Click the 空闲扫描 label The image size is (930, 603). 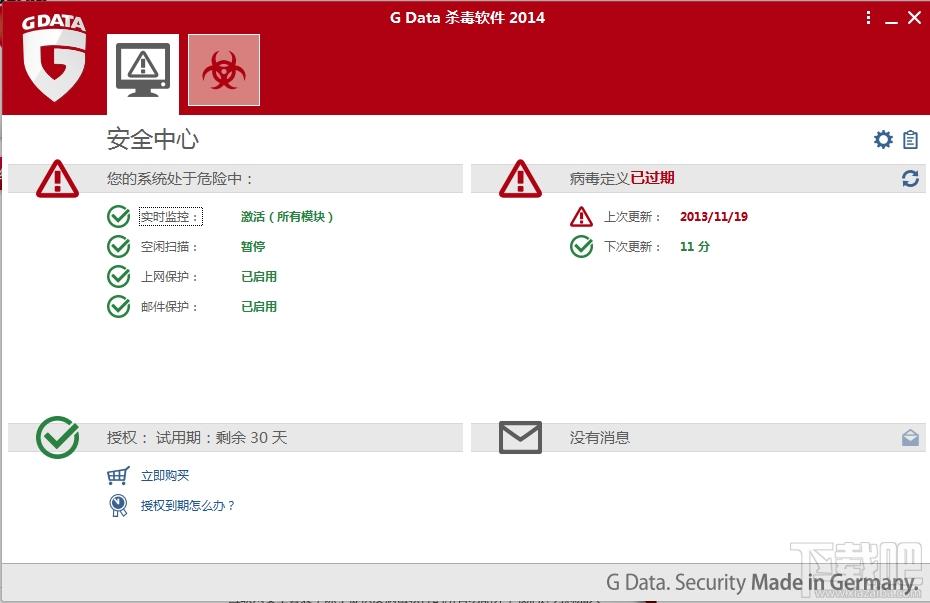(x=169, y=247)
